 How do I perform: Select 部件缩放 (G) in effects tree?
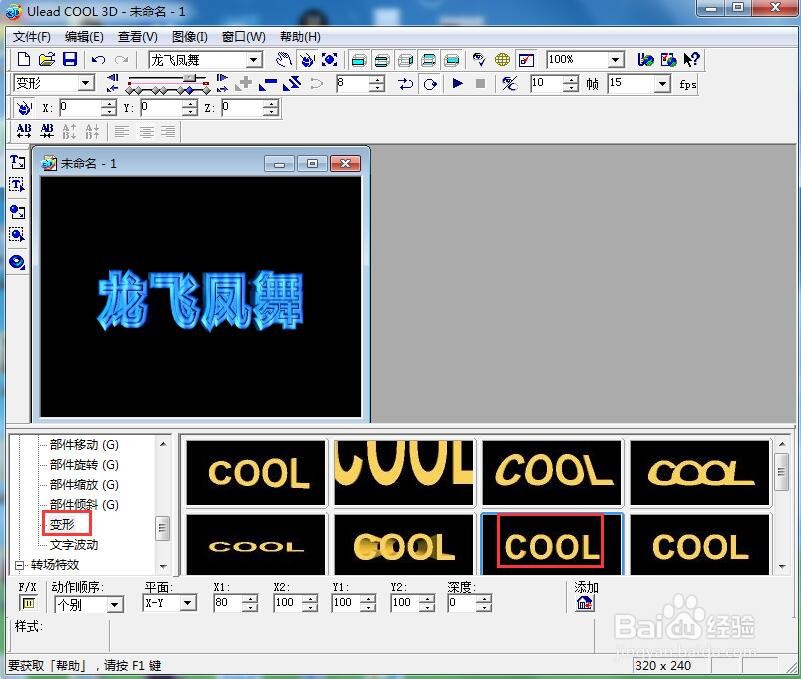point(84,484)
